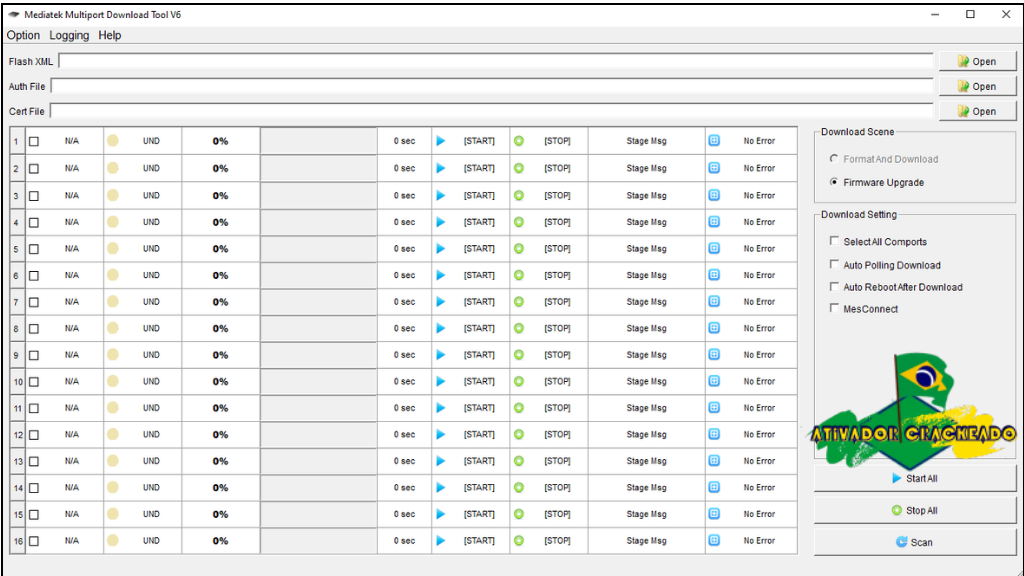The width and height of the screenshot is (1024, 576).
Task: Click the Auth File path field
Action: click(x=492, y=86)
